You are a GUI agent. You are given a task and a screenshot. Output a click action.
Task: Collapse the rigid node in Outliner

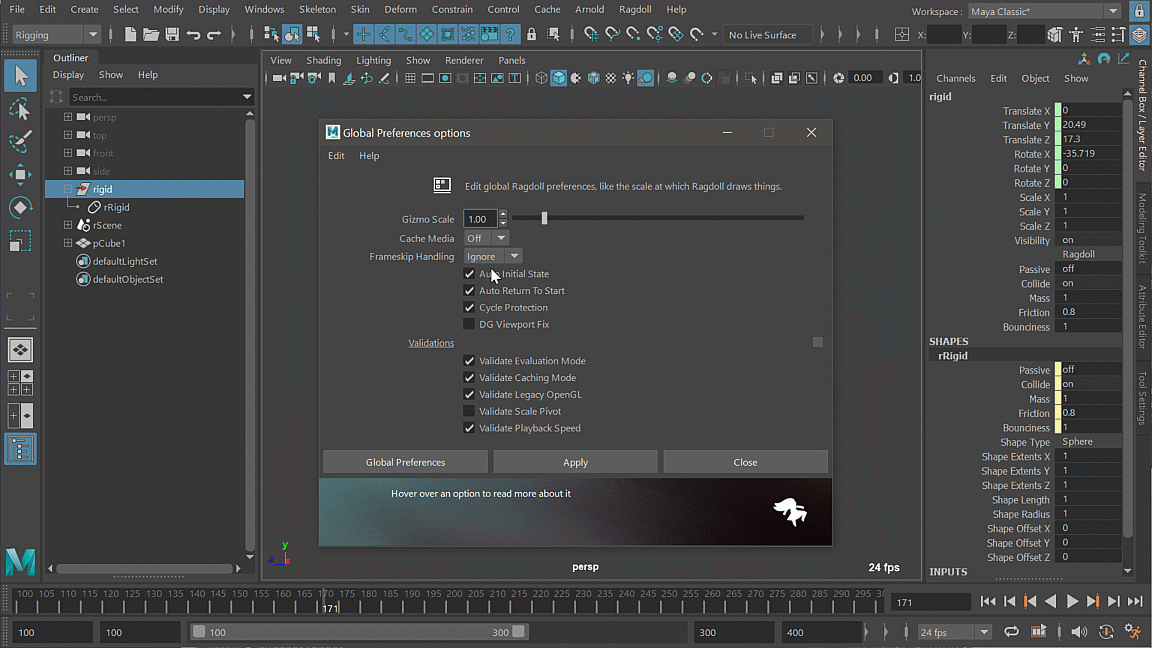(x=68, y=189)
